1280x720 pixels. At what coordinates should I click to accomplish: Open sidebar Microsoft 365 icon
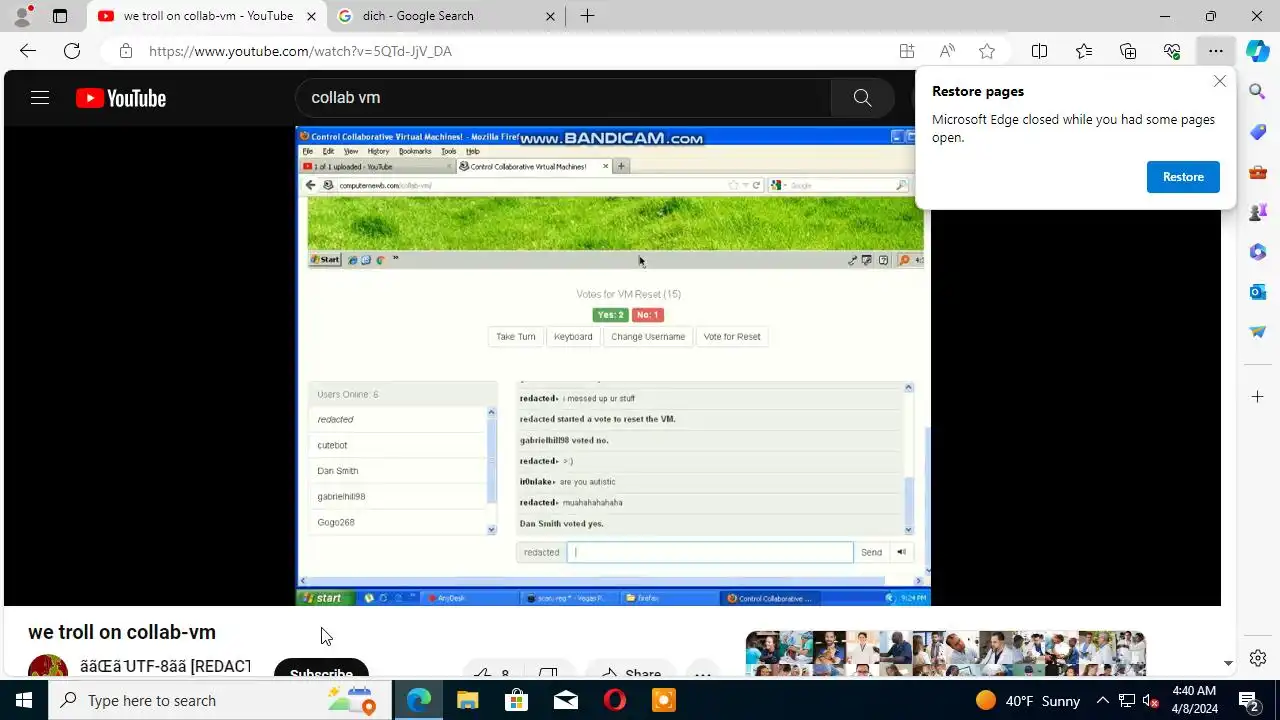[1258, 252]
